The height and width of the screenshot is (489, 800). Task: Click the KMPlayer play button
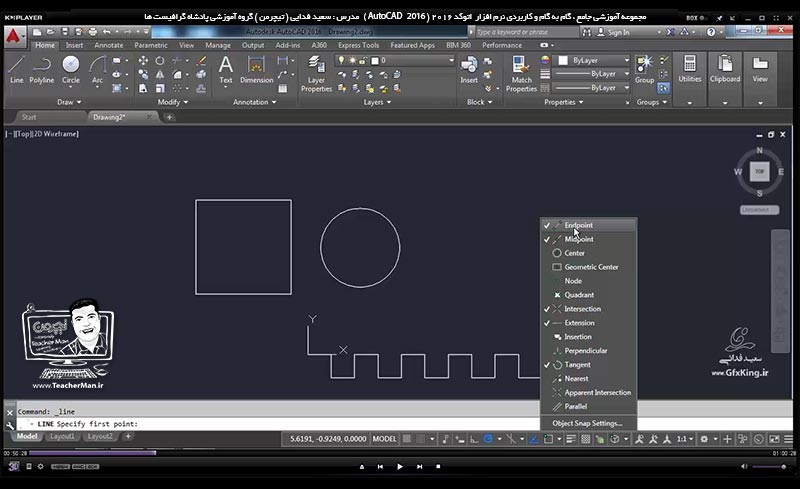click(399, 467)
